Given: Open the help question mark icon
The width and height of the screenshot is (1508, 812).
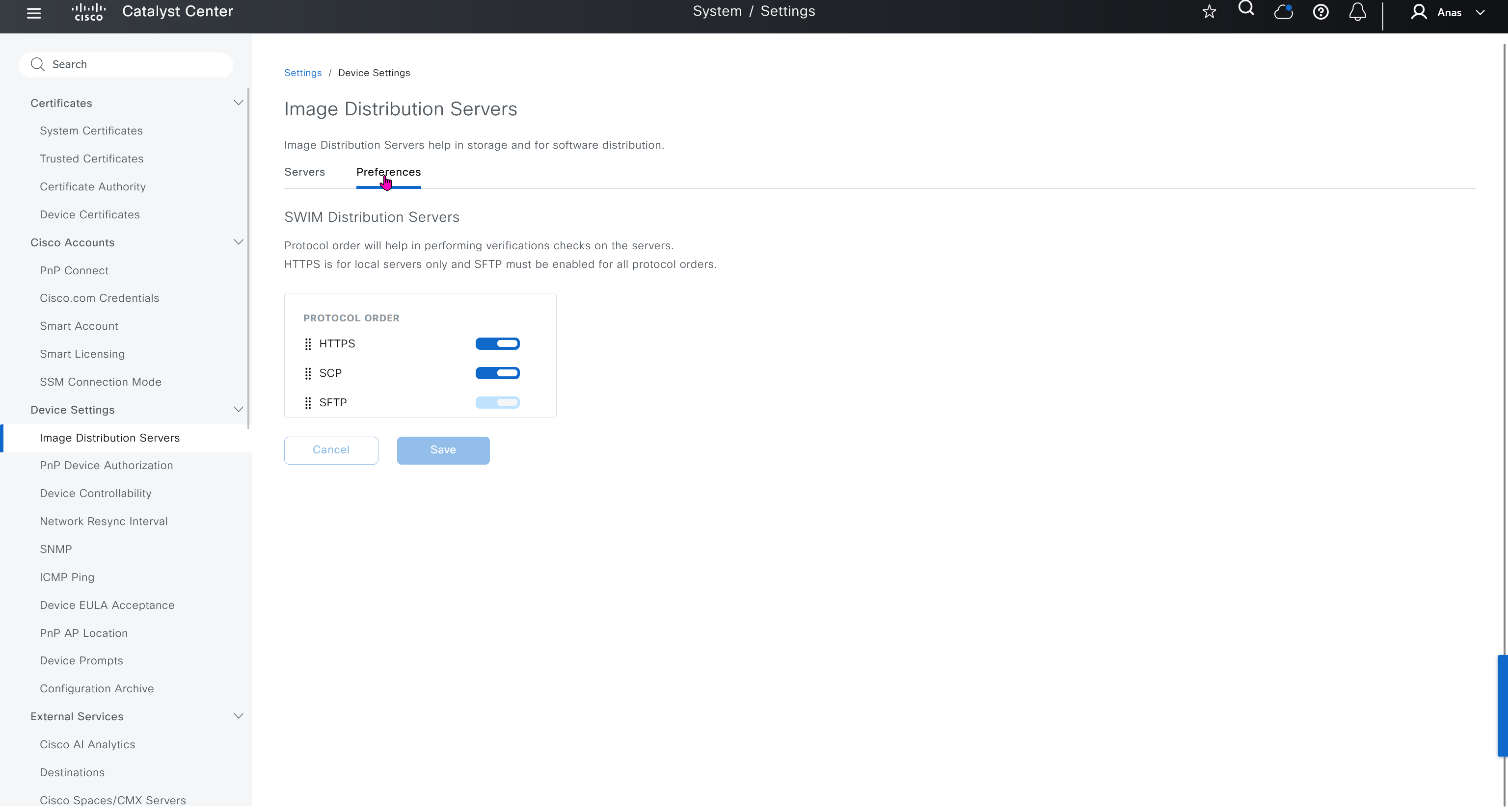Looking at the screenshot, I should click(x=1320, y=12).
